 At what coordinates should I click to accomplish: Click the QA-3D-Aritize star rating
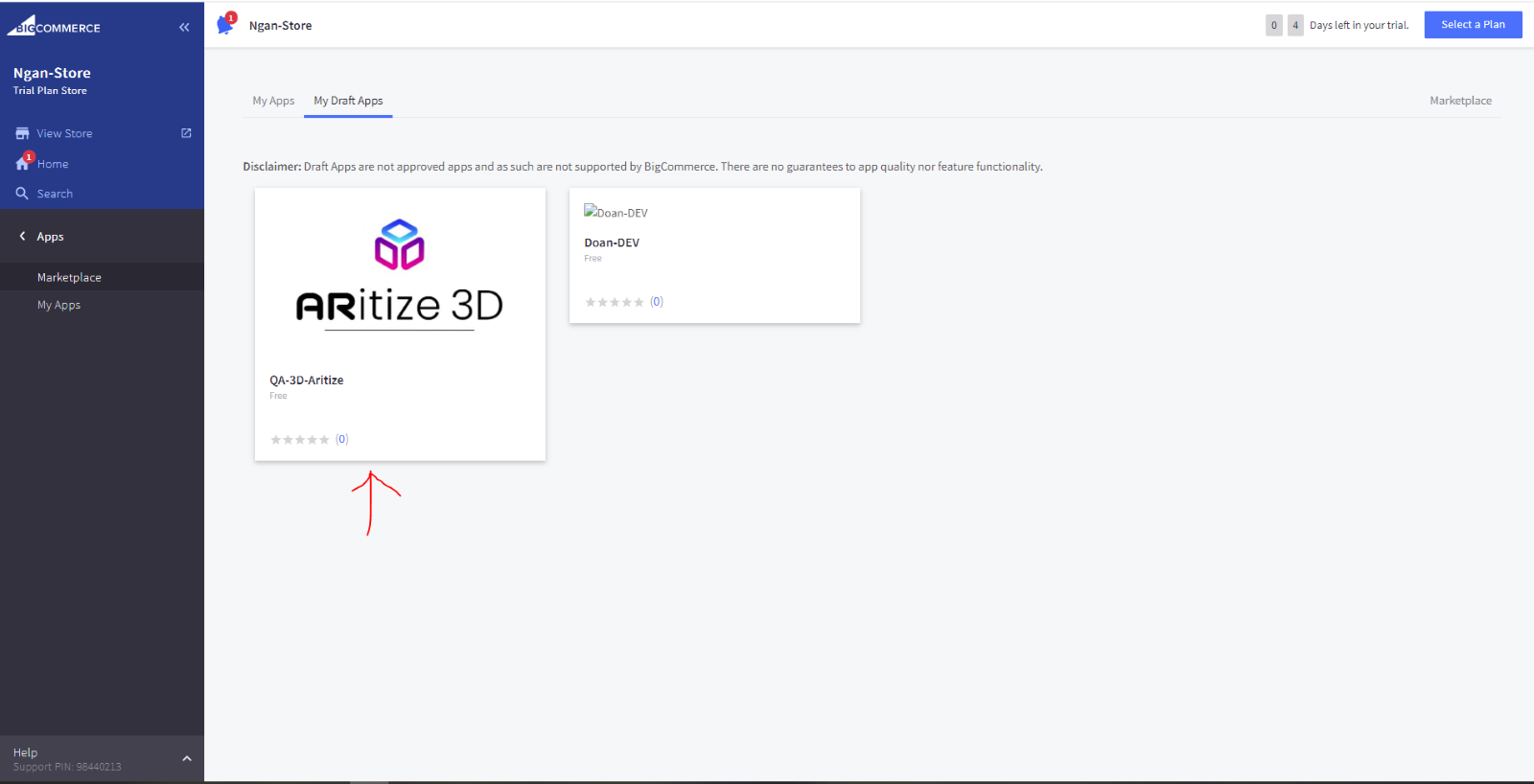299,440
